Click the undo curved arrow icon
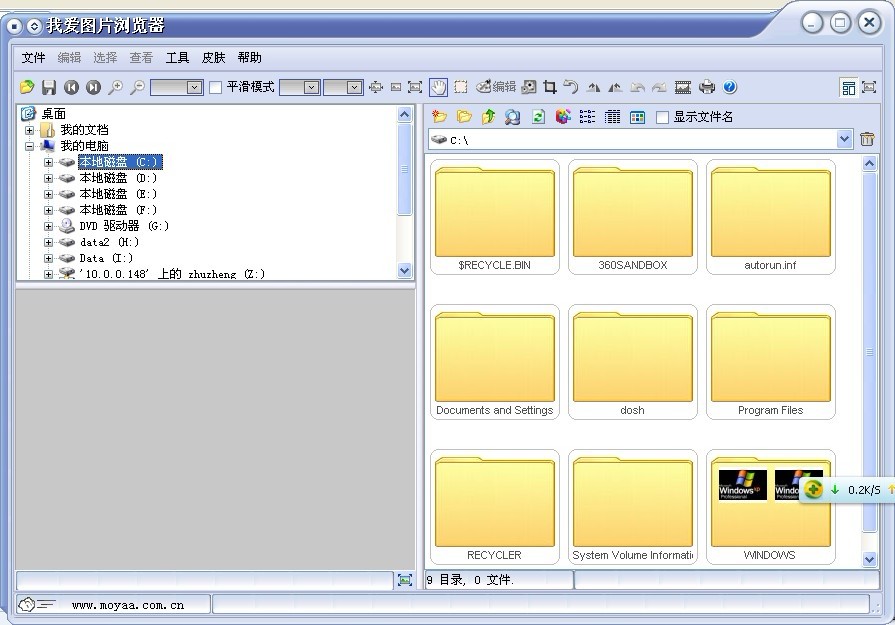 point(571,87)
